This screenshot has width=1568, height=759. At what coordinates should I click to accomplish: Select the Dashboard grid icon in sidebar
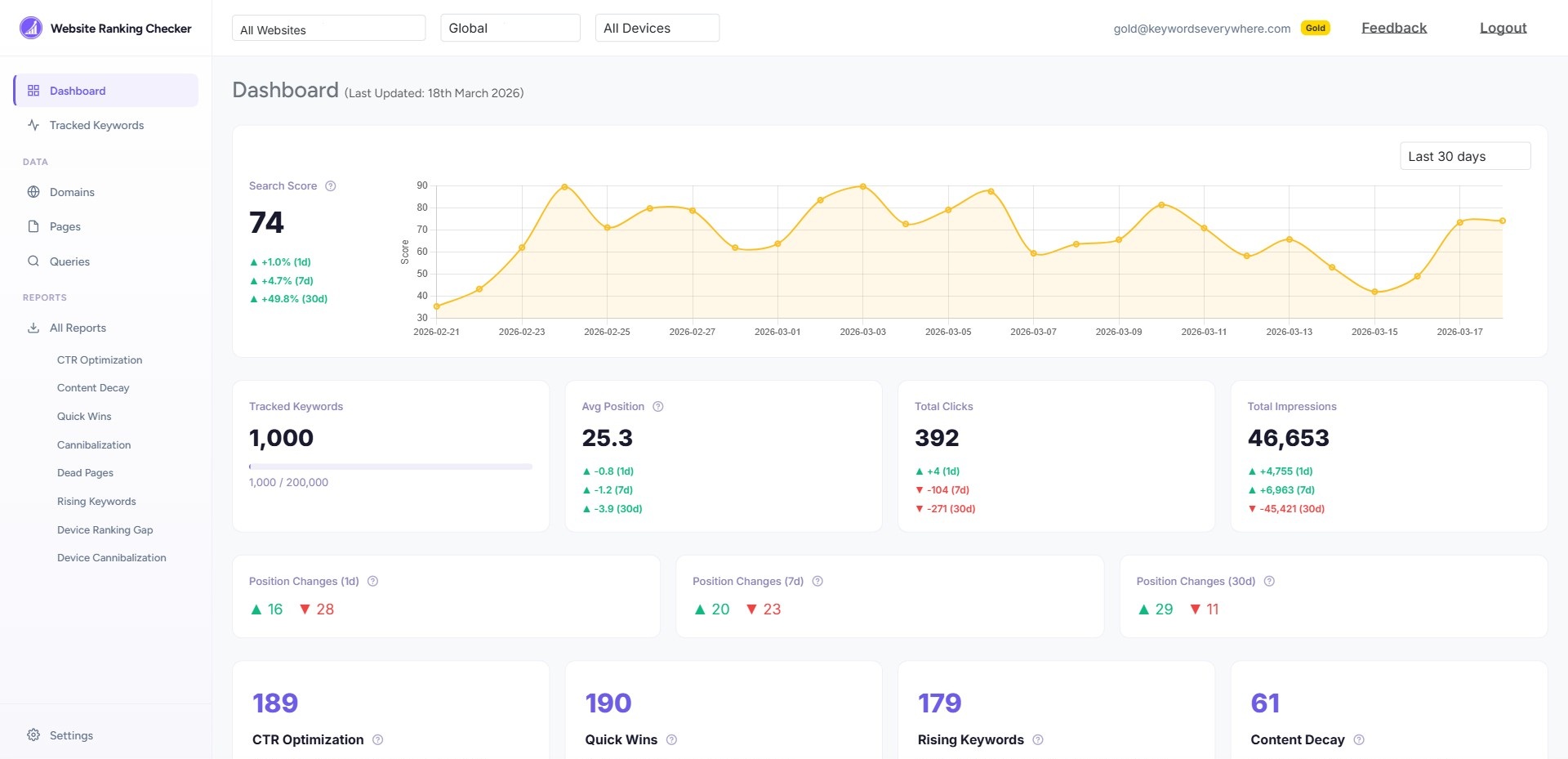(x=33, y=91)
